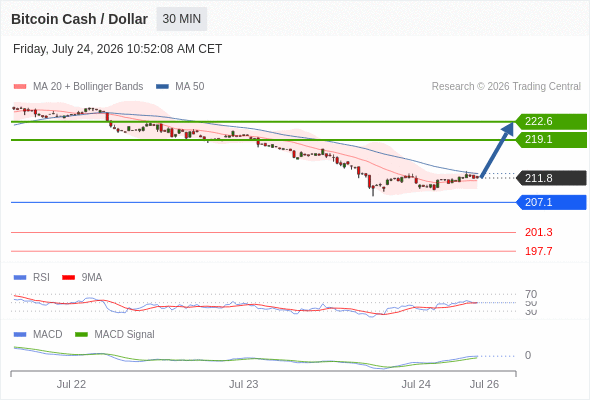Click the Research Trading Central copyright text
The width and height of the screenshot is (590, 400).
tap(506, 87)
